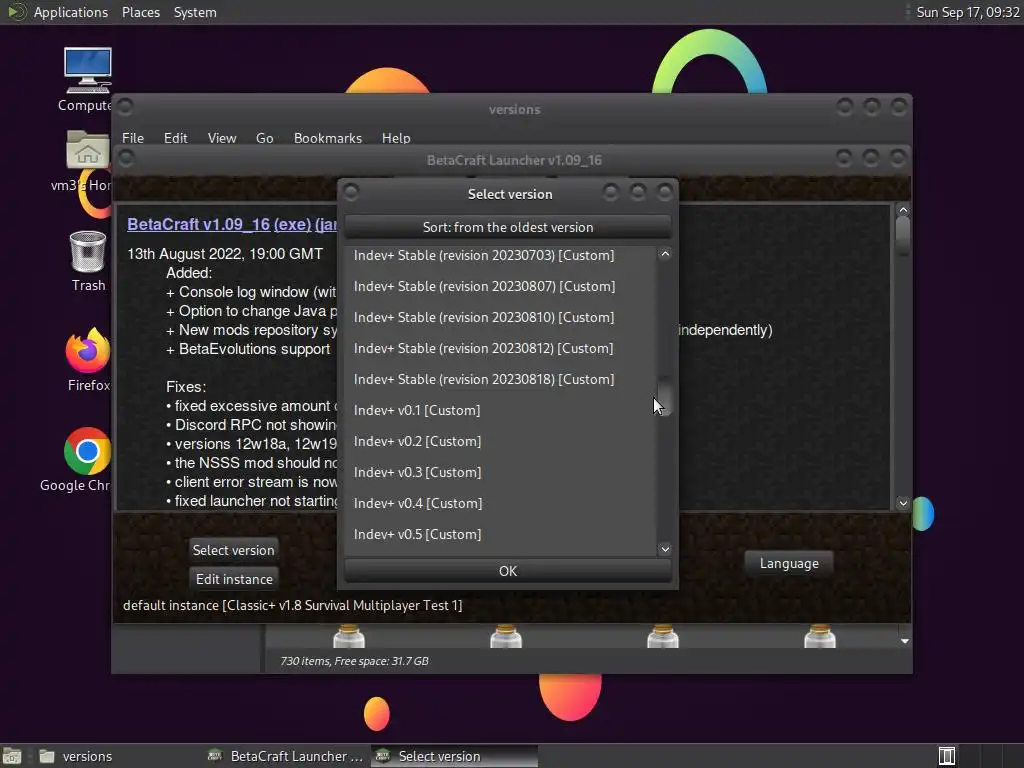Confirm selection with the OK button
1024x768 pixels.
[x=507, y=571]
